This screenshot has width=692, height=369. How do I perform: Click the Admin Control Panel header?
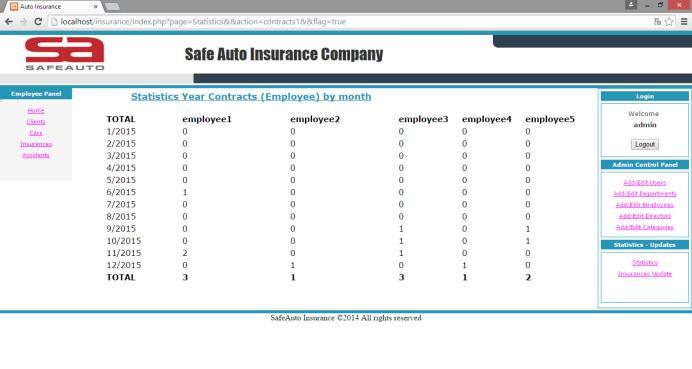tap(645, 165)
